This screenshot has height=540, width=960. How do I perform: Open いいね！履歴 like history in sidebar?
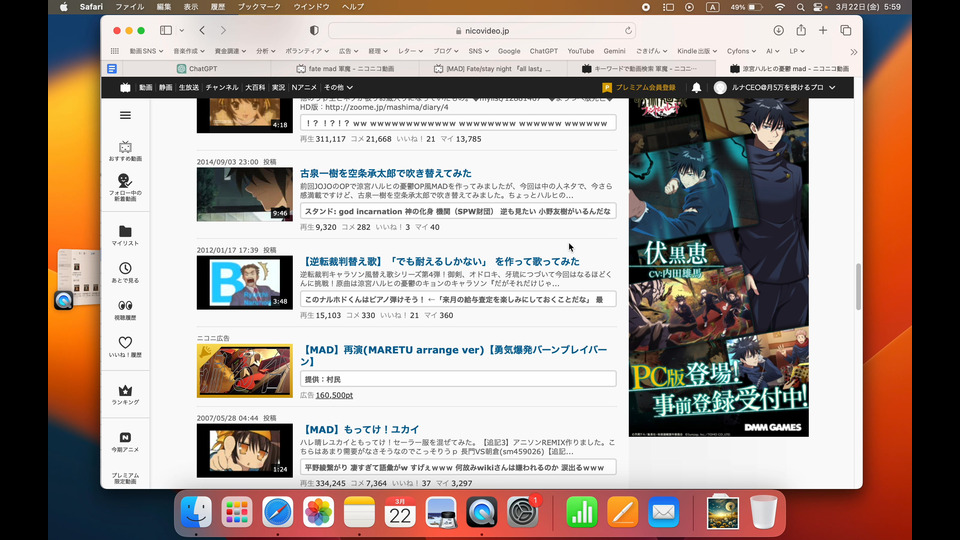(x=126, y=347)
